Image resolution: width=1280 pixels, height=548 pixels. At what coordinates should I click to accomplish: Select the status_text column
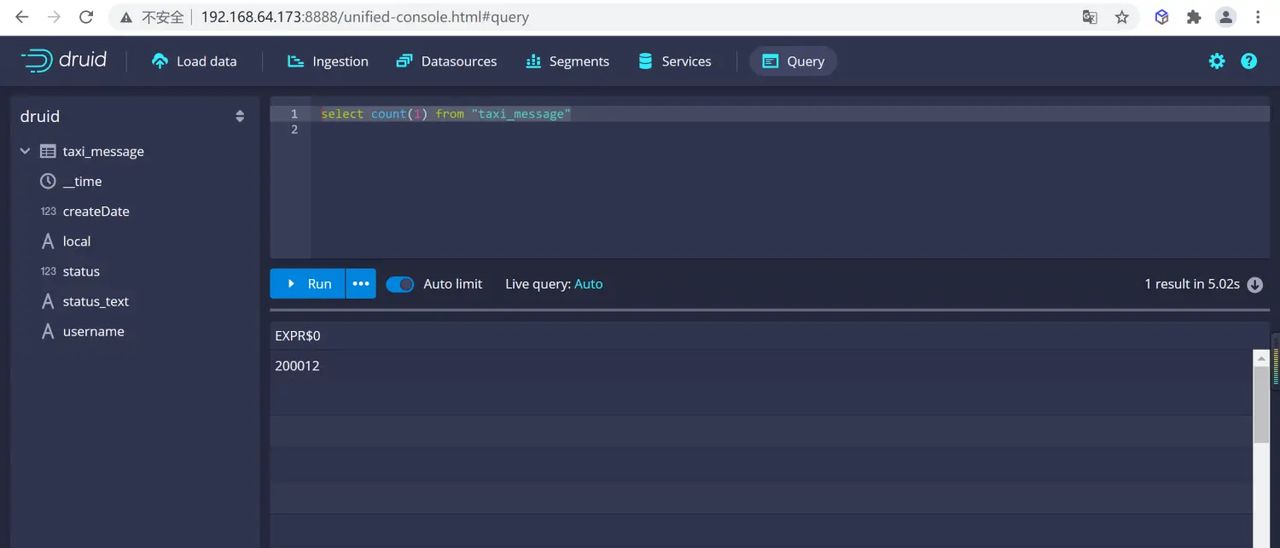tap(96, 301)
